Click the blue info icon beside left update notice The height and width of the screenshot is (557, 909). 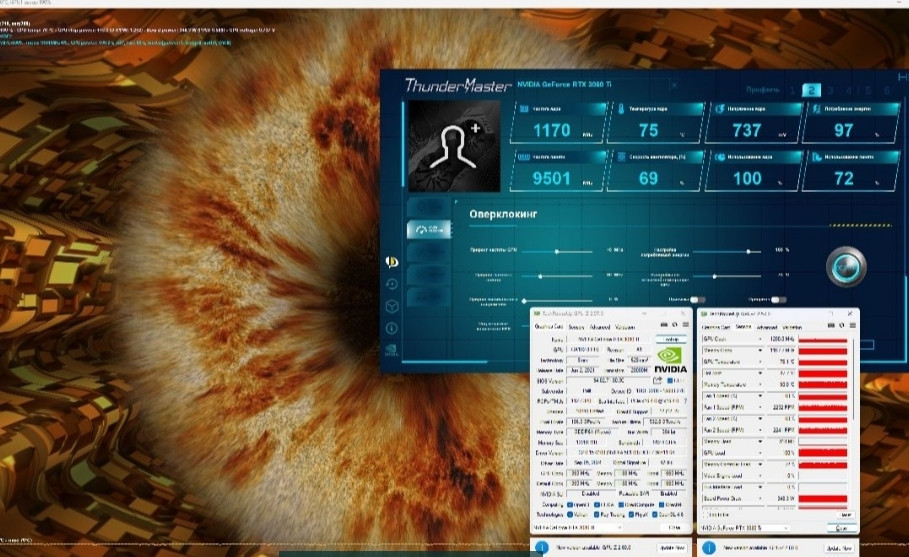click(x=541, y=548)
